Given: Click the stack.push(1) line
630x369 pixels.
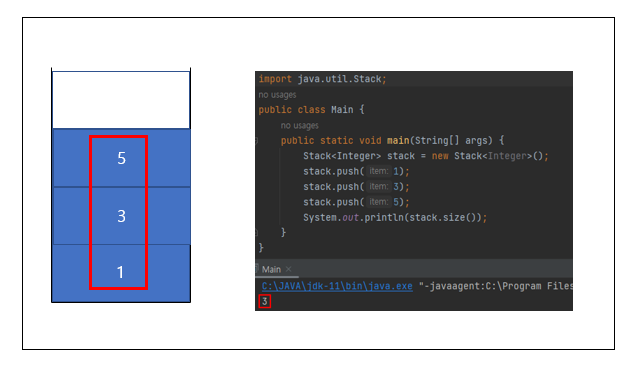Looking at the screenshot, I should tap(356, 171).
